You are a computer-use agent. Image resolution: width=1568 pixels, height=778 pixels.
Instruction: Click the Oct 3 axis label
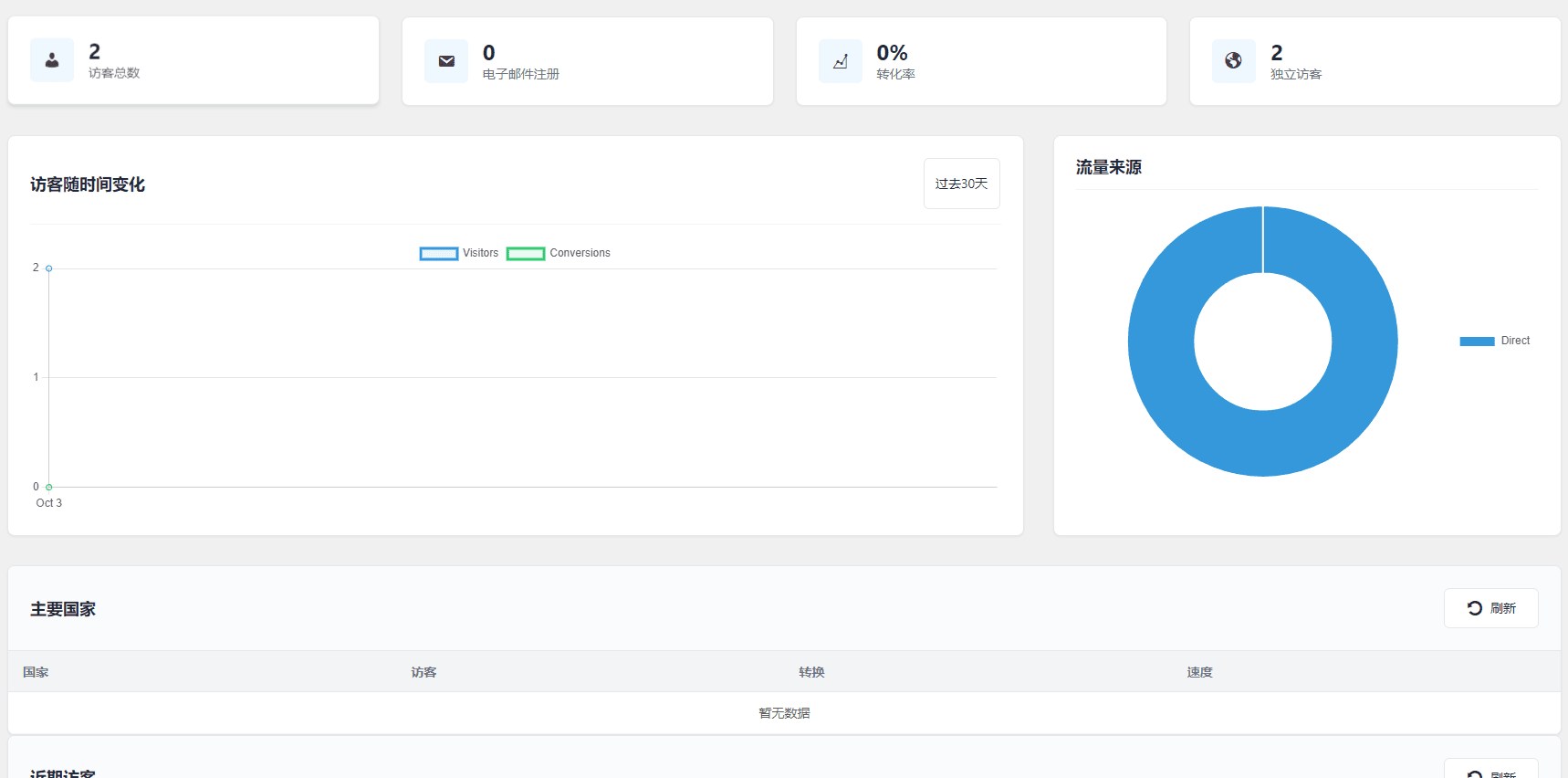49,503
